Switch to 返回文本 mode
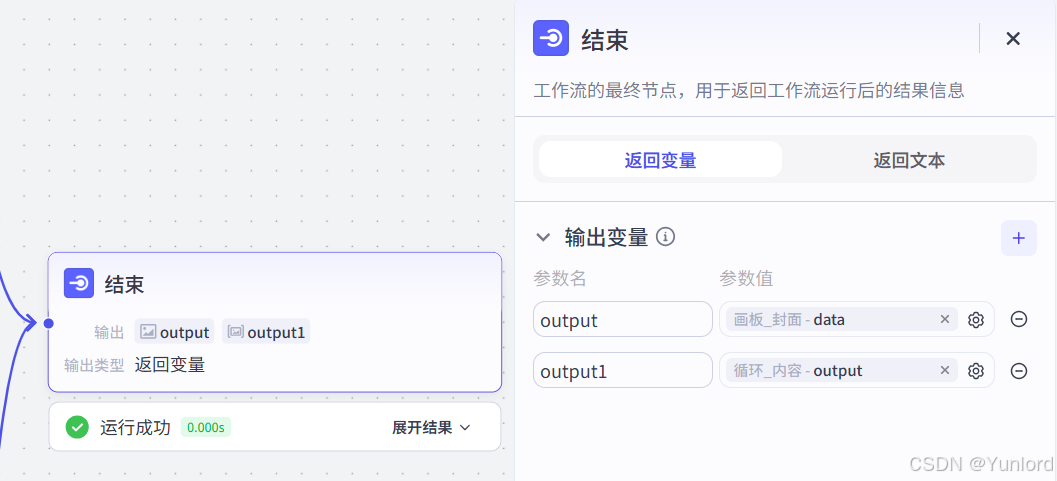This screenshot has width=1057, height=481. 909,160
